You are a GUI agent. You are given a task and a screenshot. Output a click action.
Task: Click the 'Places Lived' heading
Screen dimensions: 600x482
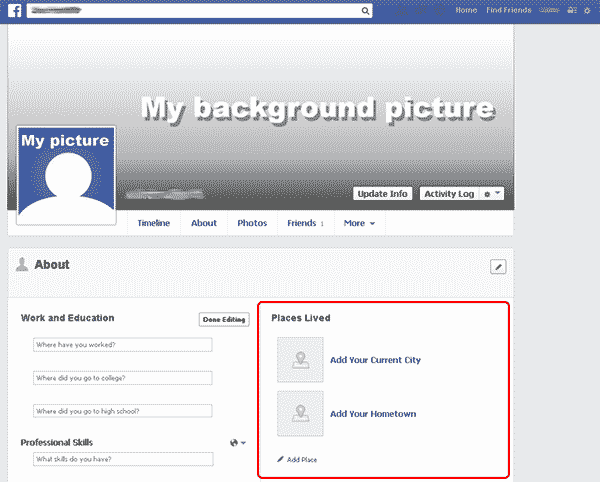click(x=301, y=318)
